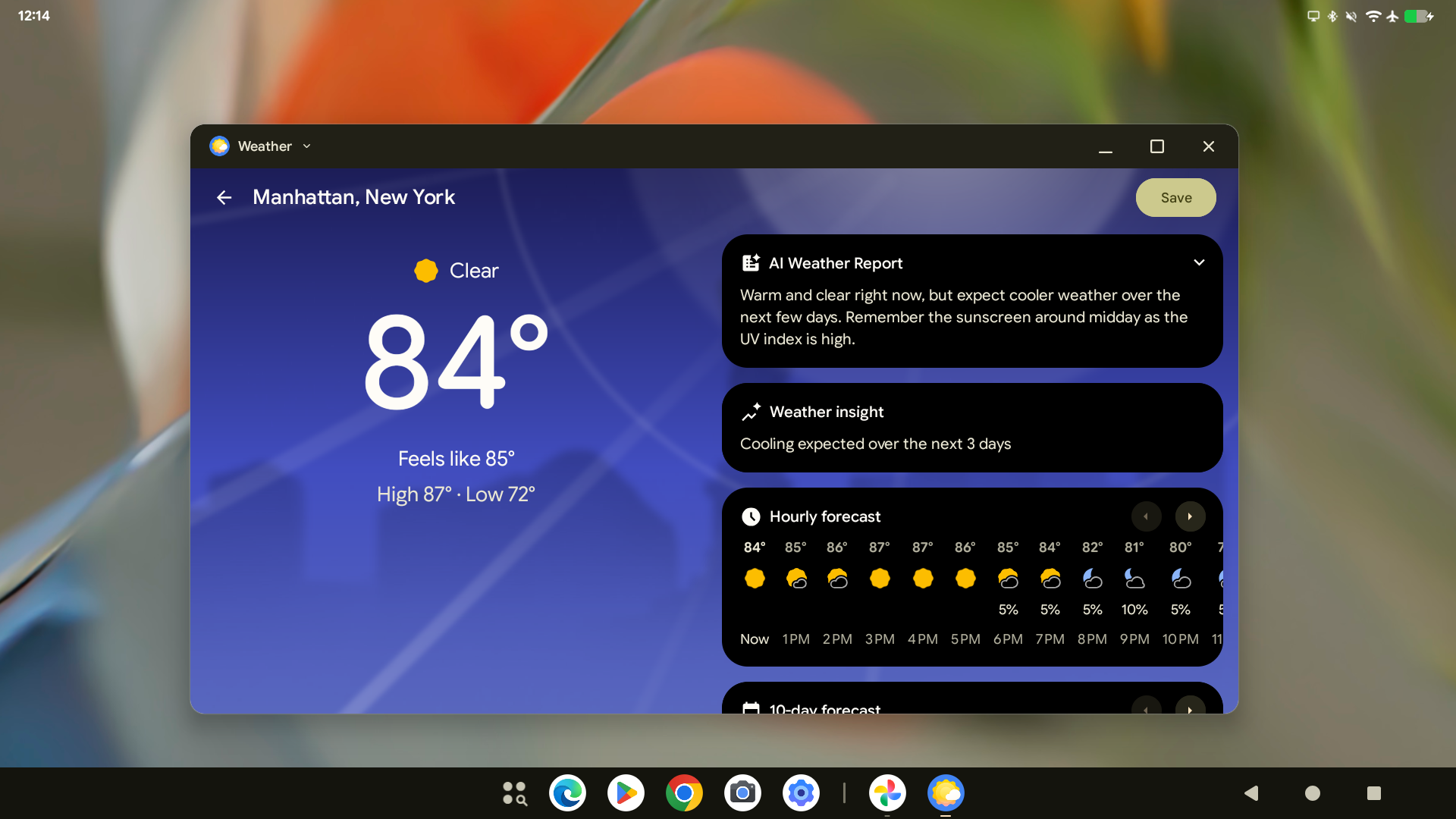Go back using the arrow beside Manhattan
Viewport: 1456px width, 819px height.
[224, 198]
